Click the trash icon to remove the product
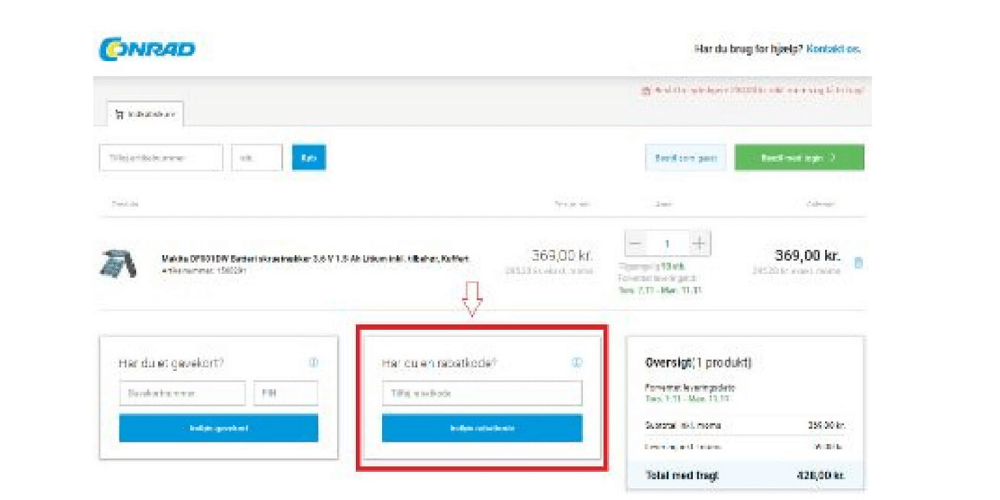Image resolution: width=1000 pixels, height=500 pixels. [858, 263]
